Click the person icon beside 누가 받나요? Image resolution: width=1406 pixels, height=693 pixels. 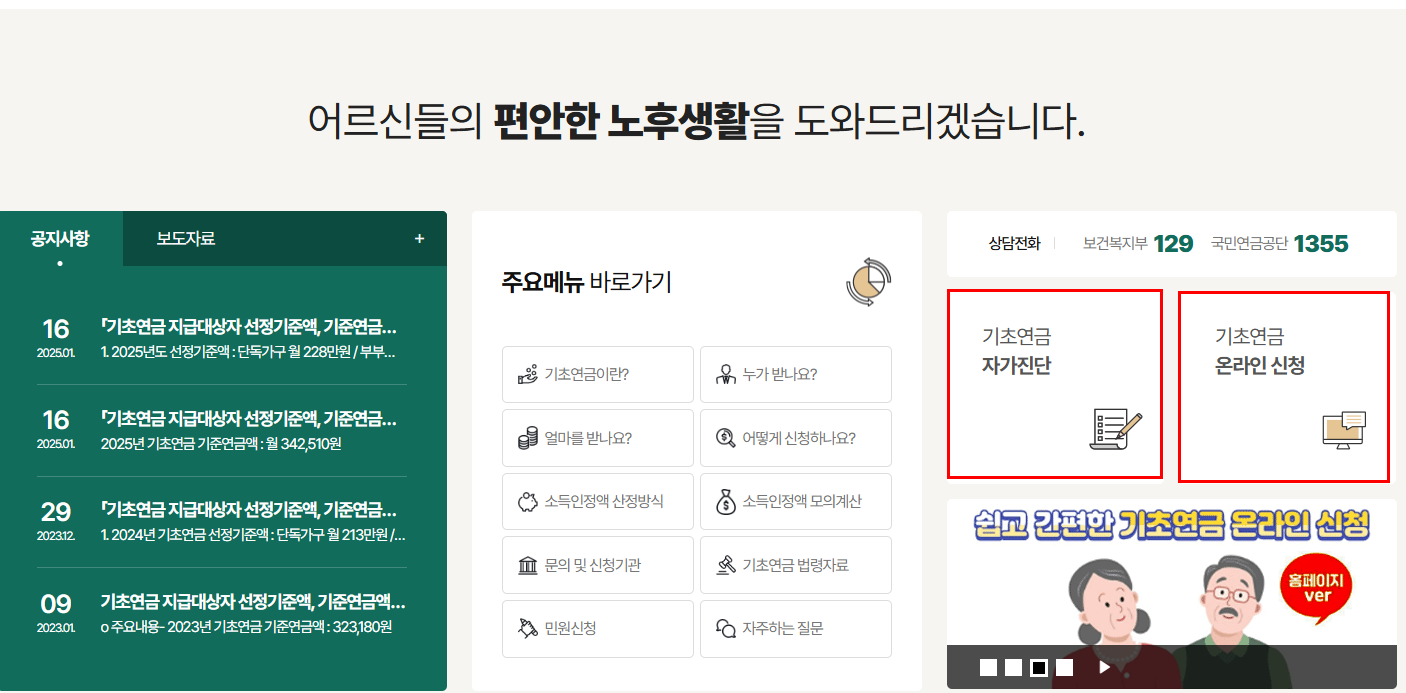[724, 374]
